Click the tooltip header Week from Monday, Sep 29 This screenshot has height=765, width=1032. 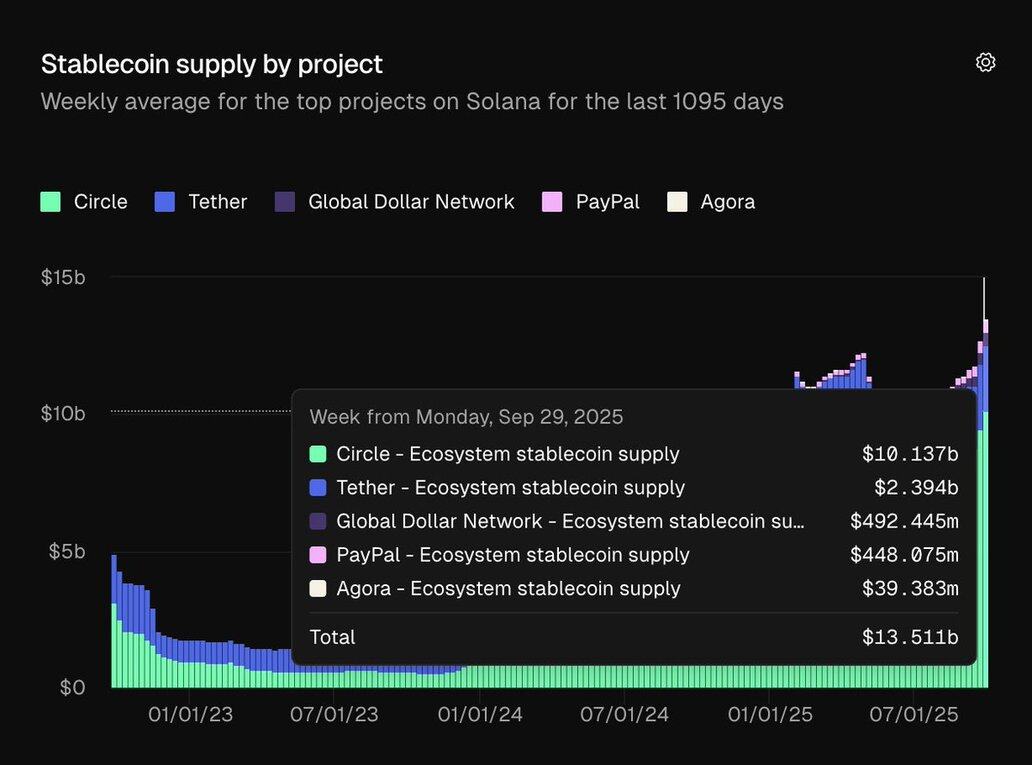466,417
